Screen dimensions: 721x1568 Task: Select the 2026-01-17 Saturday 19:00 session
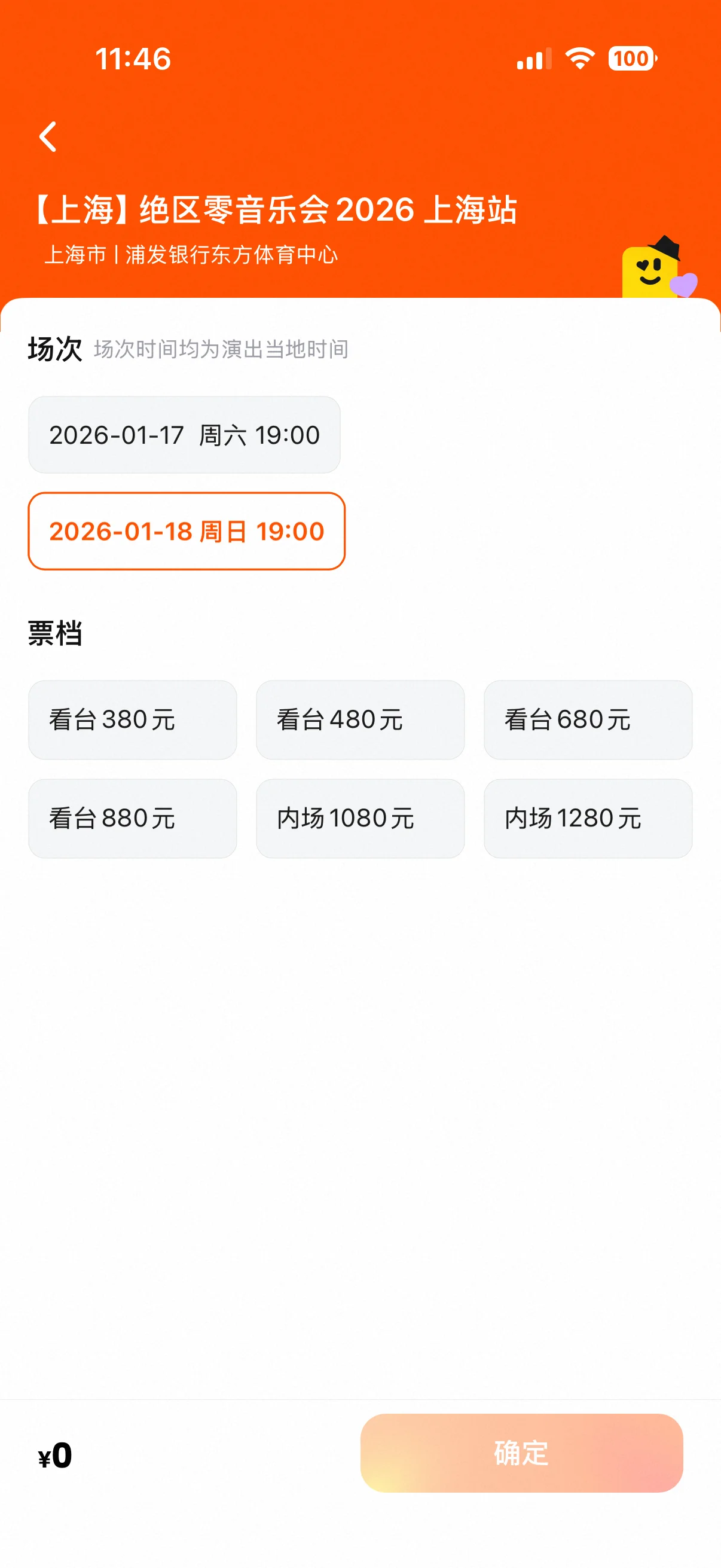[x=184, y=435]
